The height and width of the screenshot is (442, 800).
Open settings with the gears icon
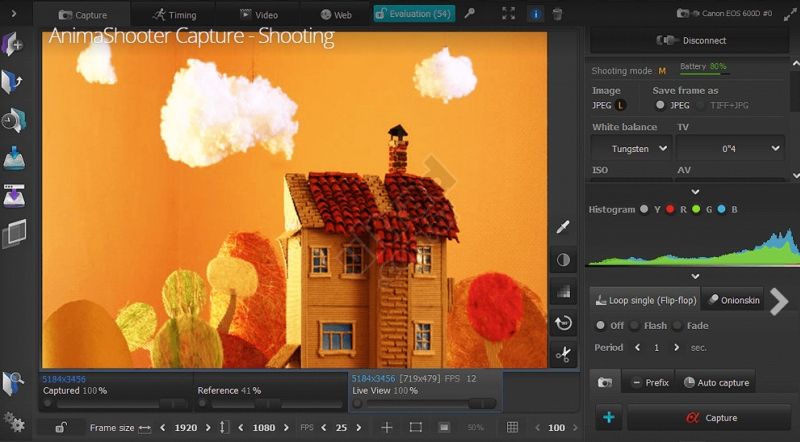(14, 423)
